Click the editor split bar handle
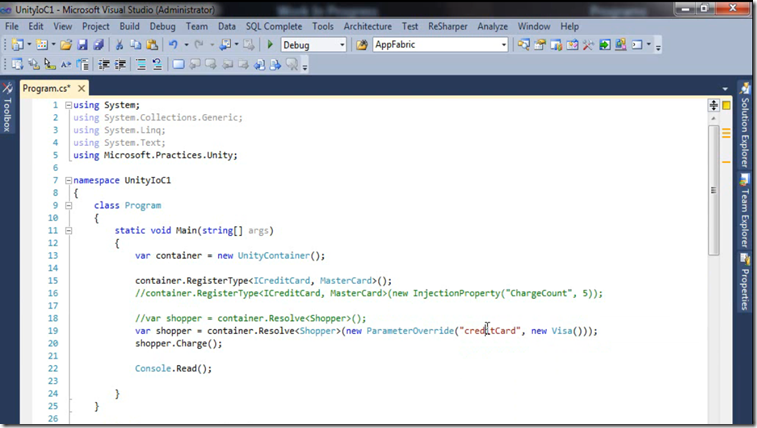Screen dimensions: 757x428 click(714, 105)
